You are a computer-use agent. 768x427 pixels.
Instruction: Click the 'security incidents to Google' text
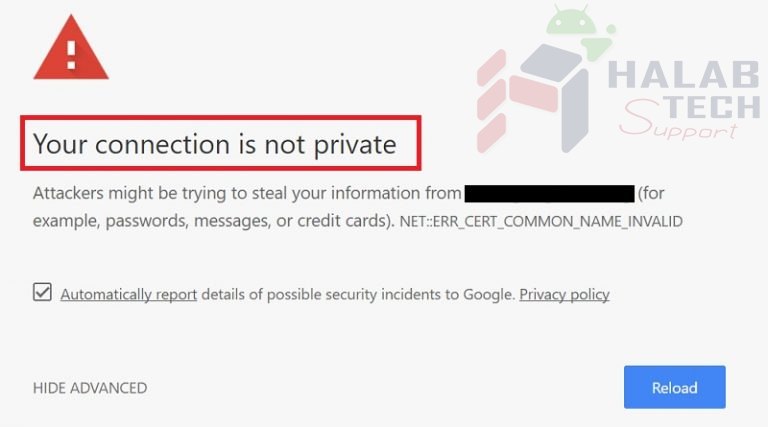420,294
